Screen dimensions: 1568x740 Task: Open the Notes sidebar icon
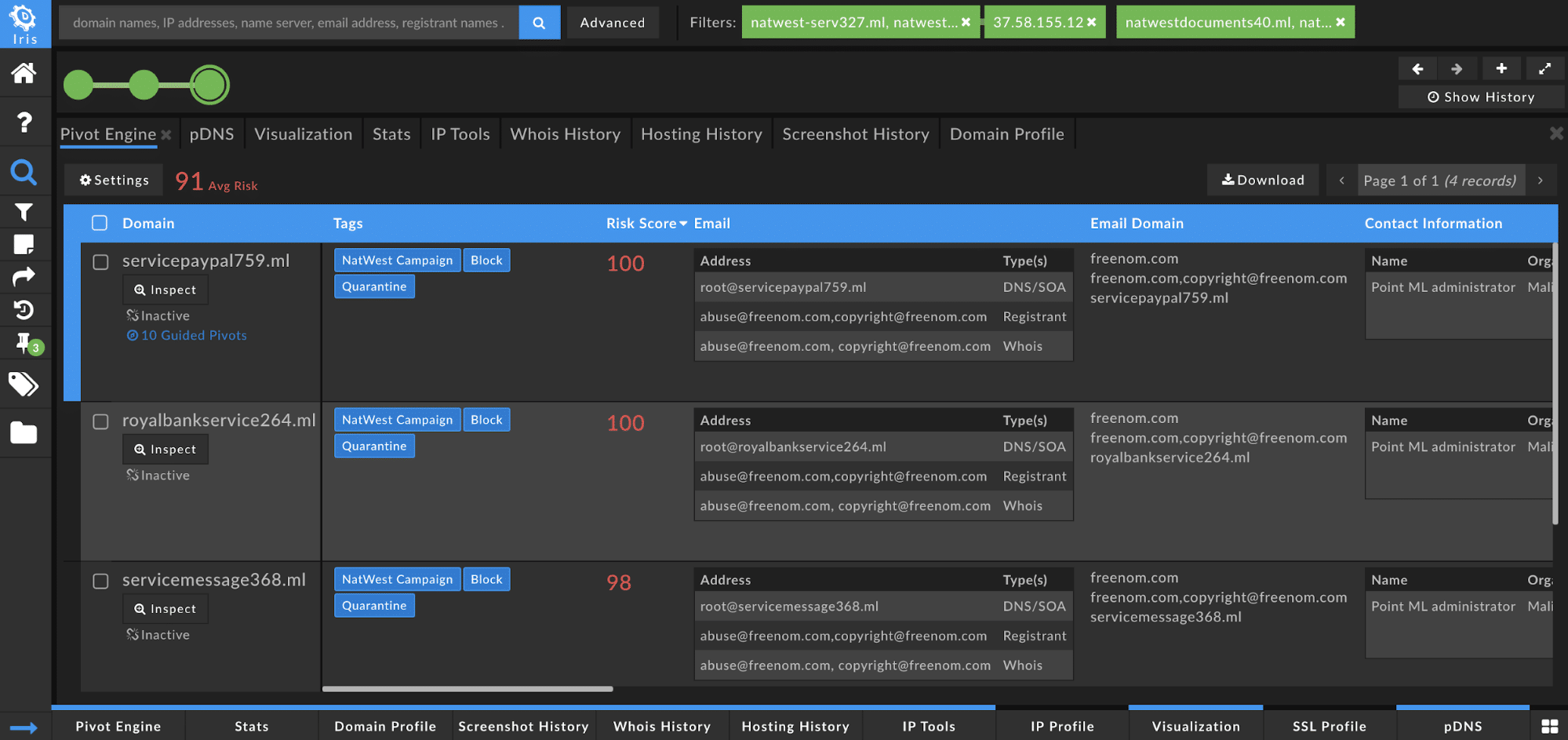[24, 245]
